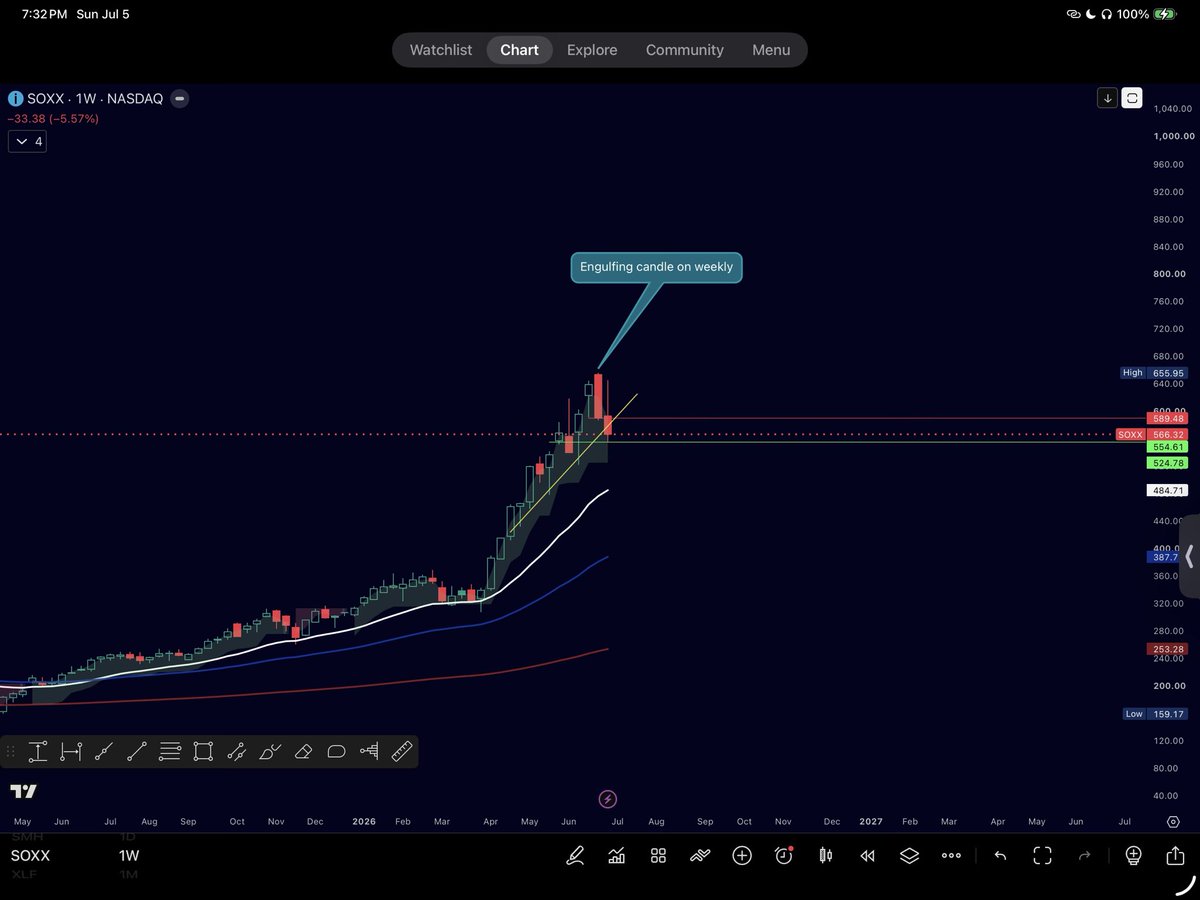Screen dimensions: 1200x900
Task: Click the SOXX 566.32 price label
Action: click(x=1150, y=435)
